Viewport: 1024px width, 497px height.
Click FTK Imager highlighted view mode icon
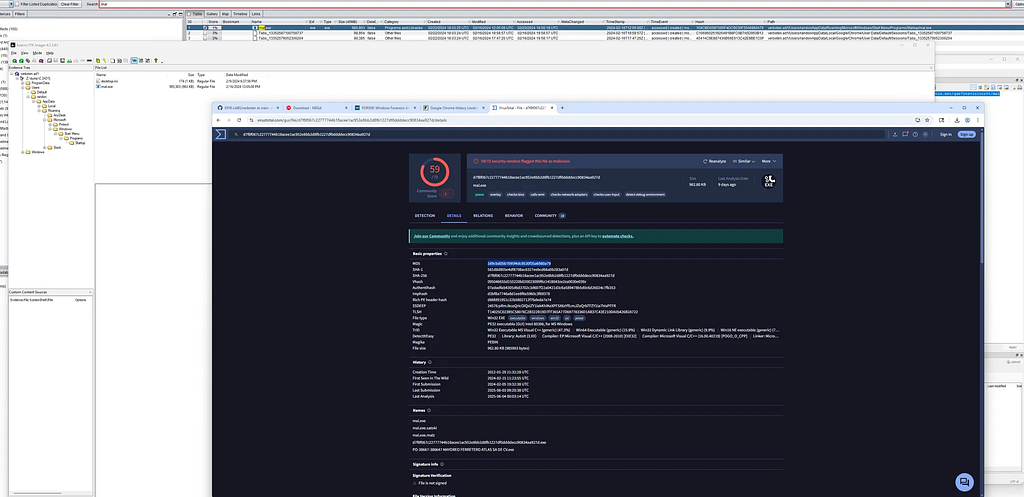tap(135, 61)
